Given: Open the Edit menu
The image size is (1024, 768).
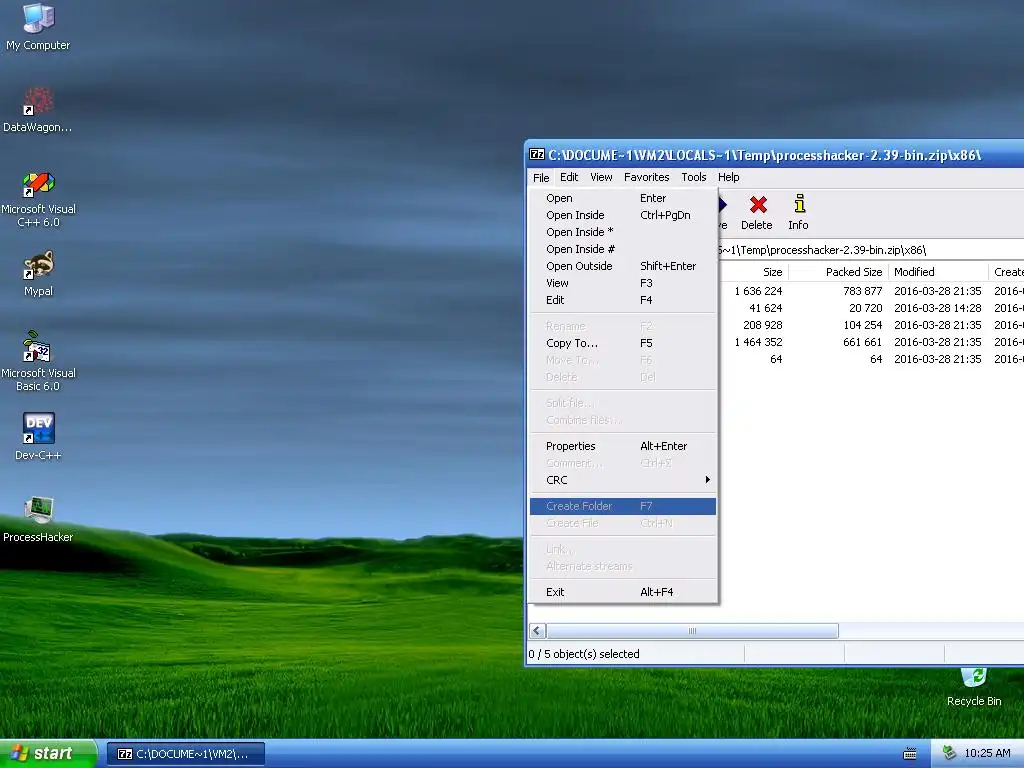Looking at the screenshot, I should (569, 177).
